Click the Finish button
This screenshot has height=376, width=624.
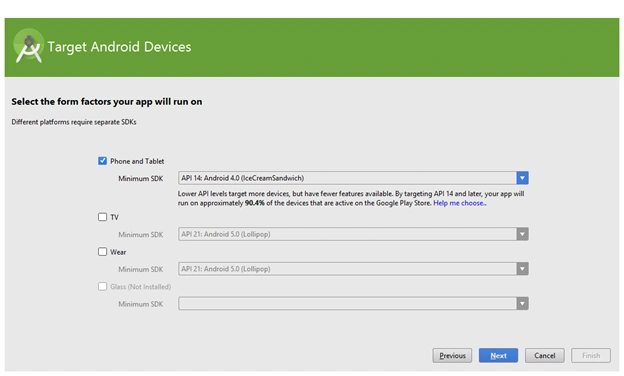point(591,355)
